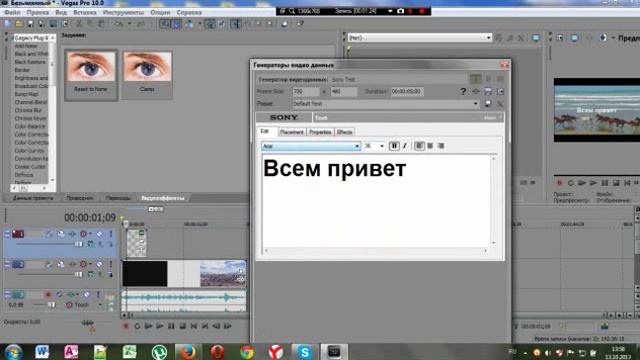Screen dimensions: 640x360
Task: Switch to the Placement tab
Action: pos(291,132)
